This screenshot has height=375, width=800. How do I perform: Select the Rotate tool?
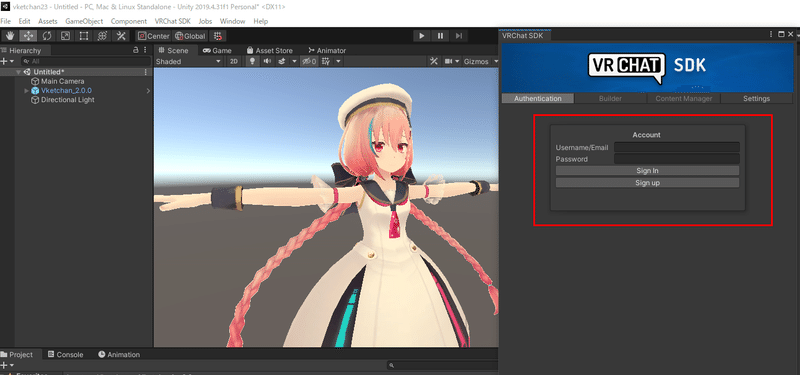tap(47, 36)
